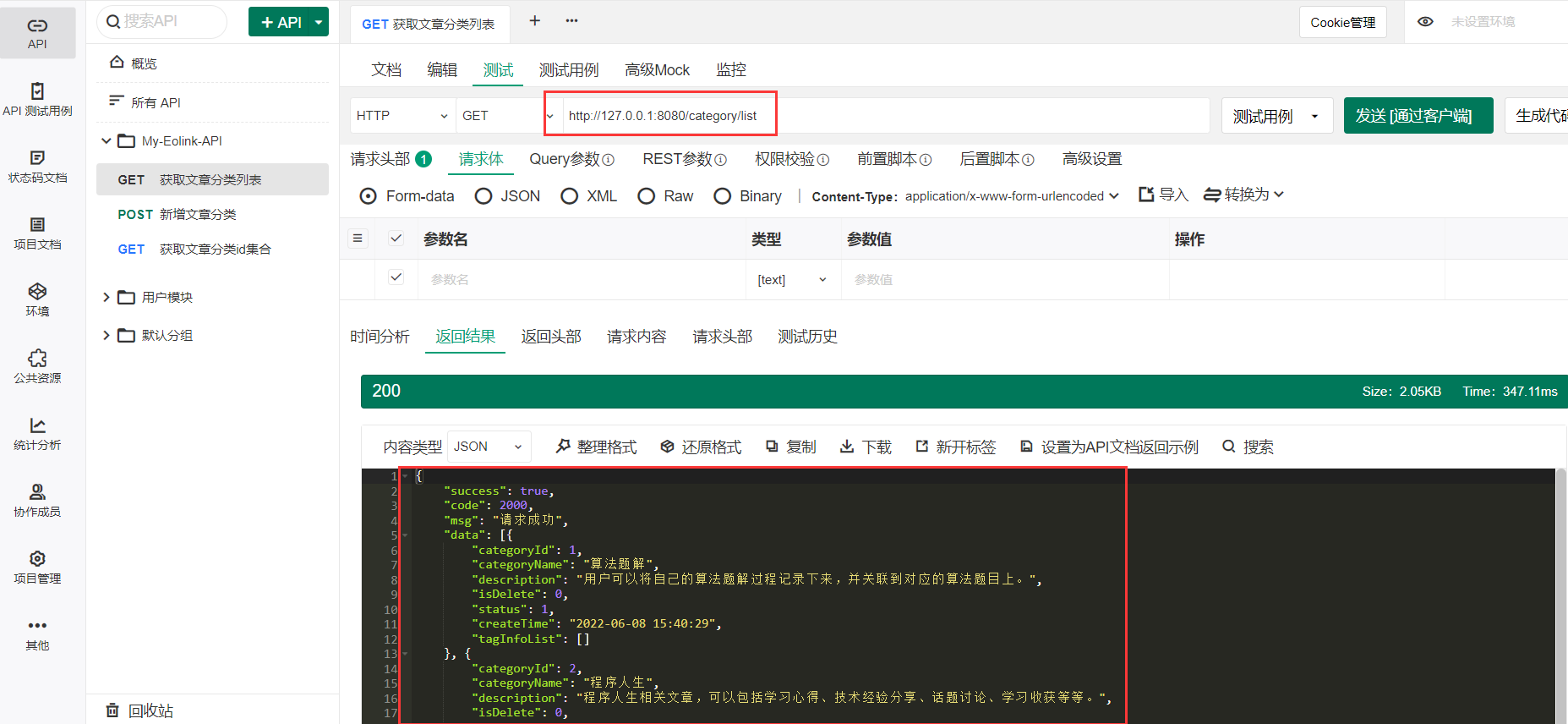Viewport: 1568px width, 724px height.
Task: Open the dropdown arrow beside + API
Action: (319, 22)
